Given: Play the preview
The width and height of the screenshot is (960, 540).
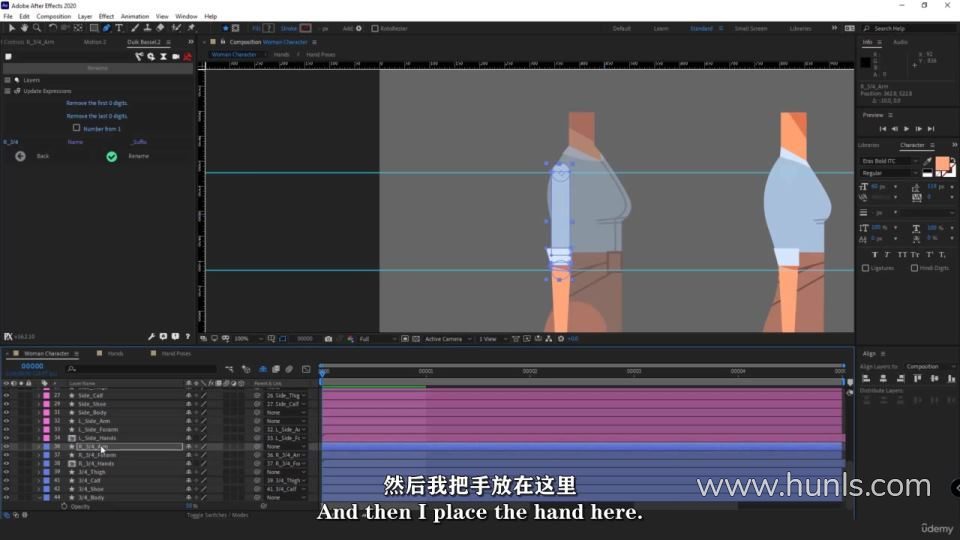Looking at the screenshot, I should click(x=907, y=129).
